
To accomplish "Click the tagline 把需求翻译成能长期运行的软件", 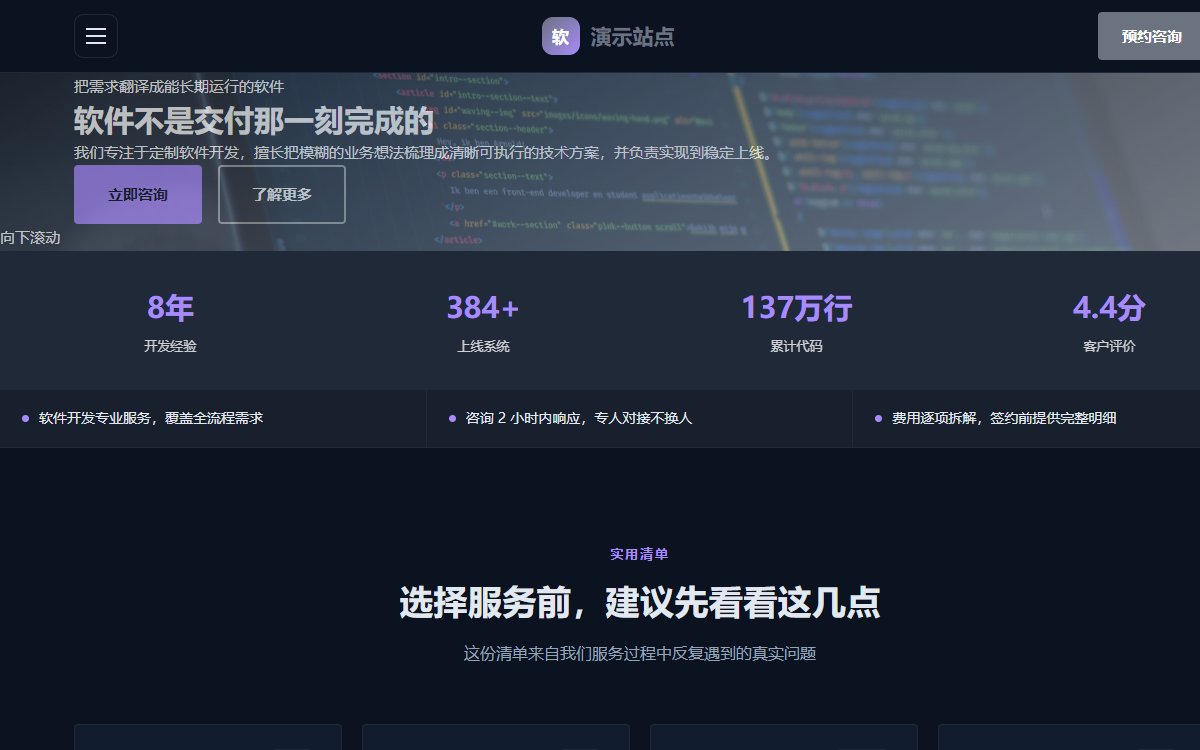I will click(x=179, y=87).
